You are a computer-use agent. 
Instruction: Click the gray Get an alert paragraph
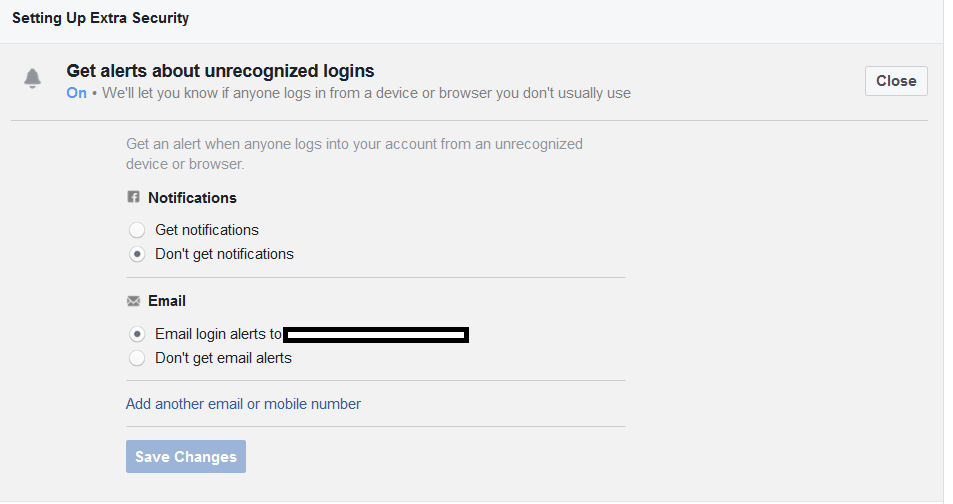point(354,154)
